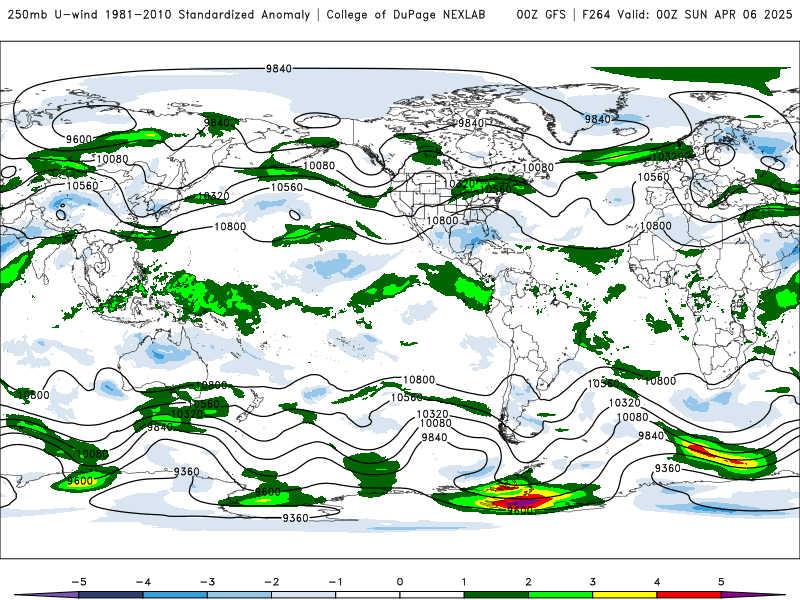Click the '9840' contour label at top of map

click(x=279, y=68)
